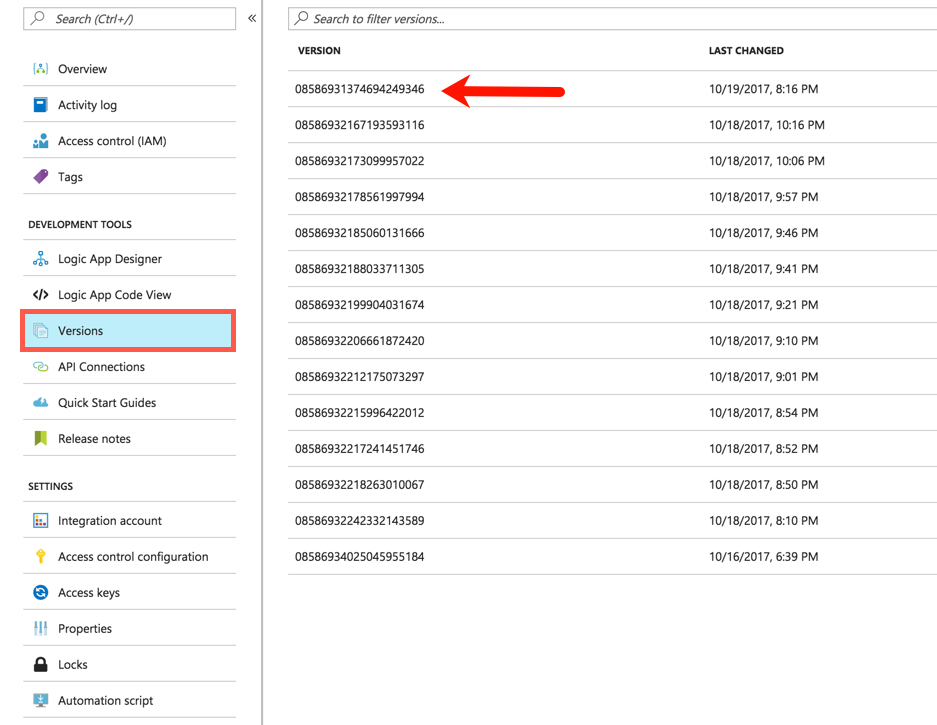
Task: Open Access keys settings
Action: 129,592
